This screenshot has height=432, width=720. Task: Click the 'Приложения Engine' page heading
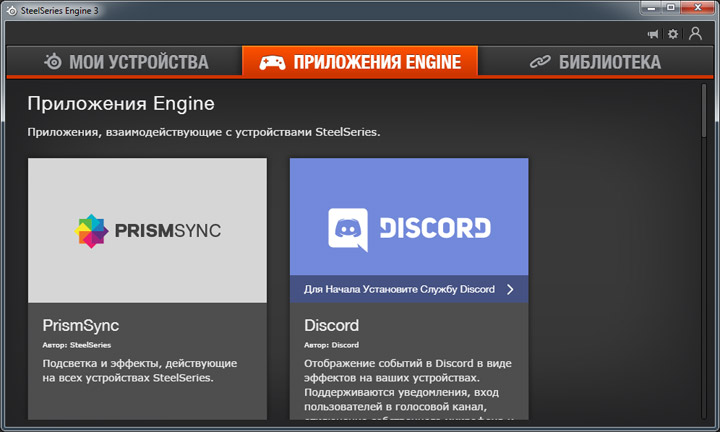(121, 104)
